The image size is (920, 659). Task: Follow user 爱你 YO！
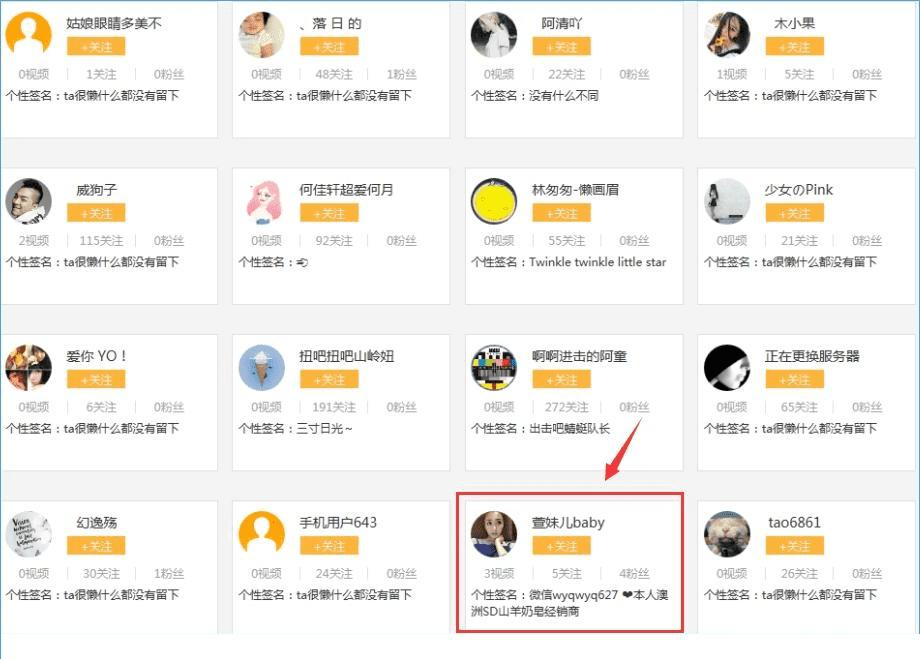(96, 380)
